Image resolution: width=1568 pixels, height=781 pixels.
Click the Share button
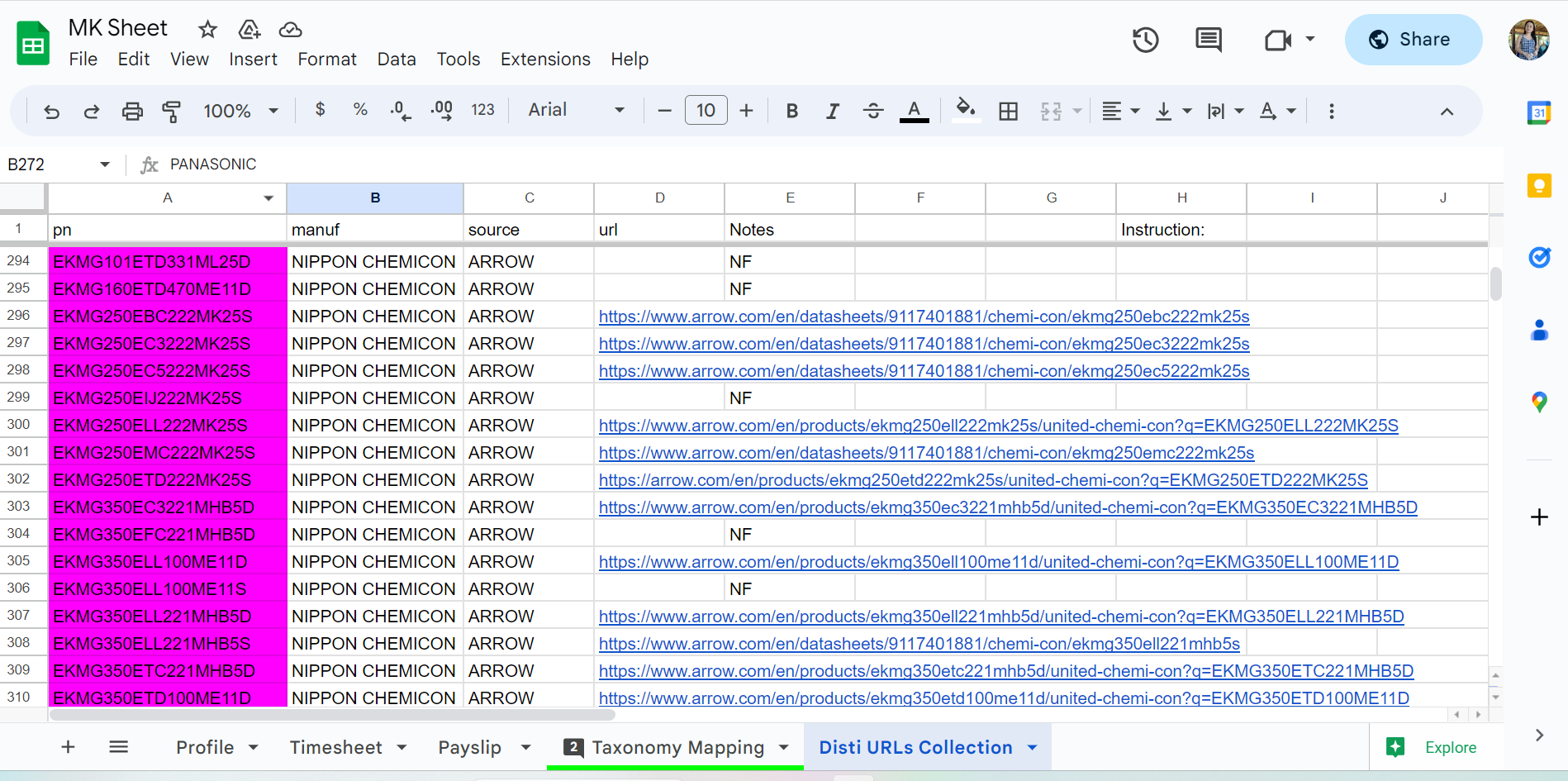click(x=1414, y=40)
